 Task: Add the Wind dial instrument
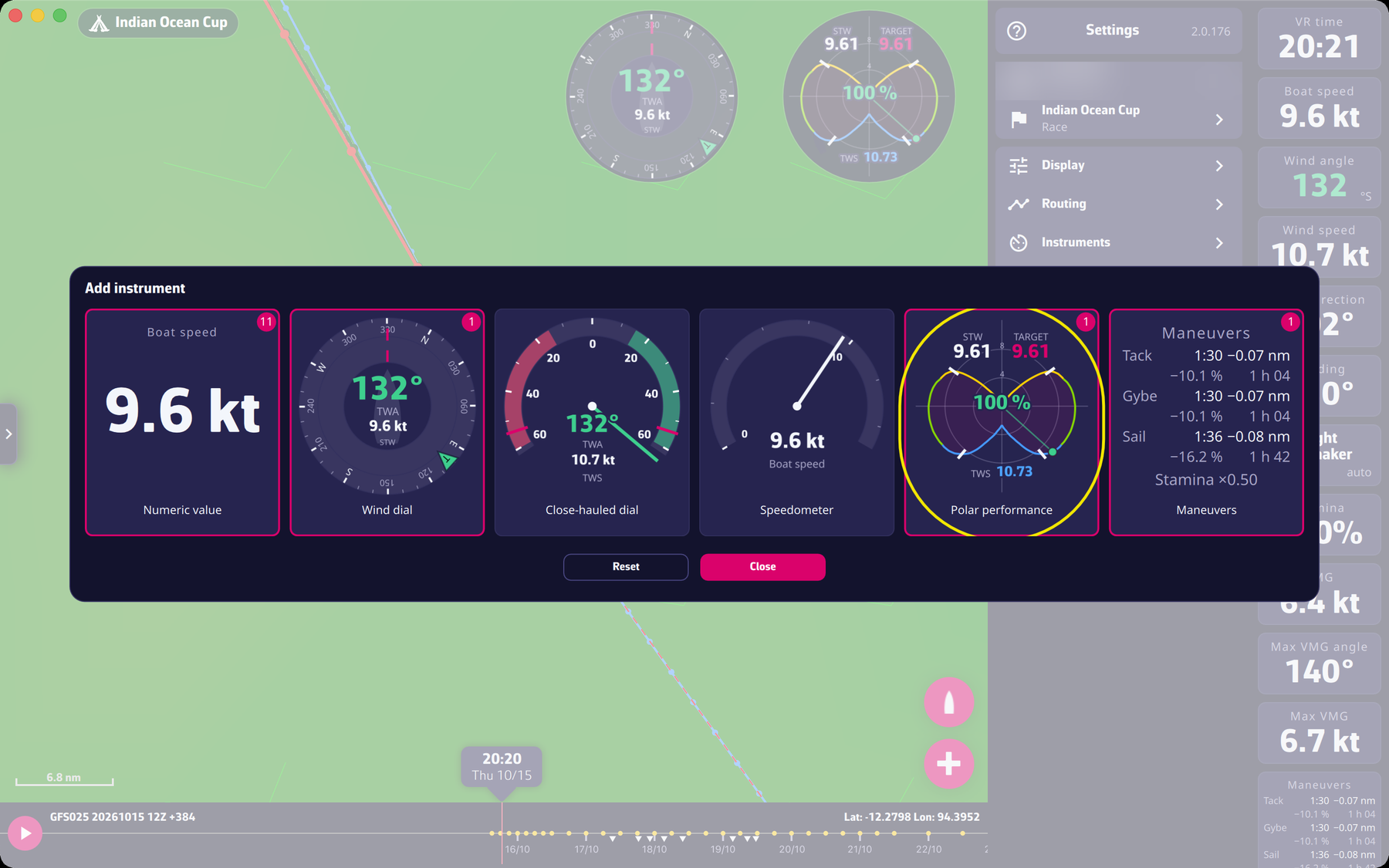[387, 422]
